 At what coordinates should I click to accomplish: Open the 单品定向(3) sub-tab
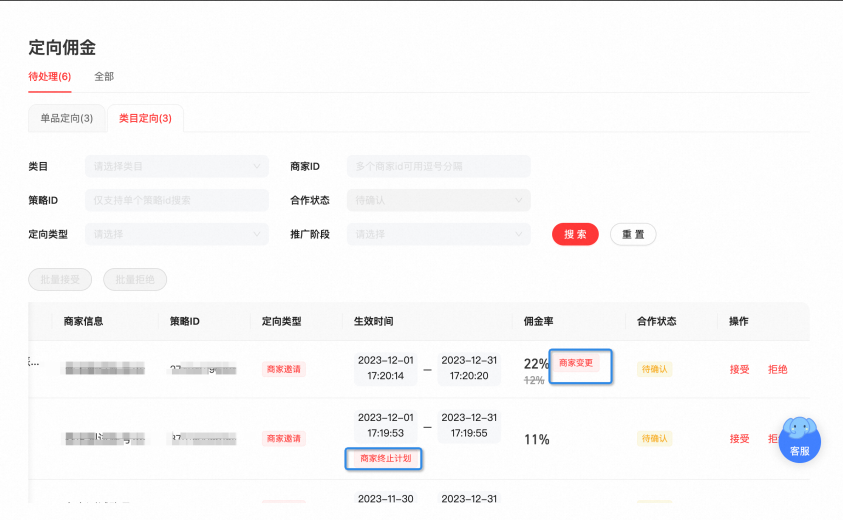[x=67, y=118]
